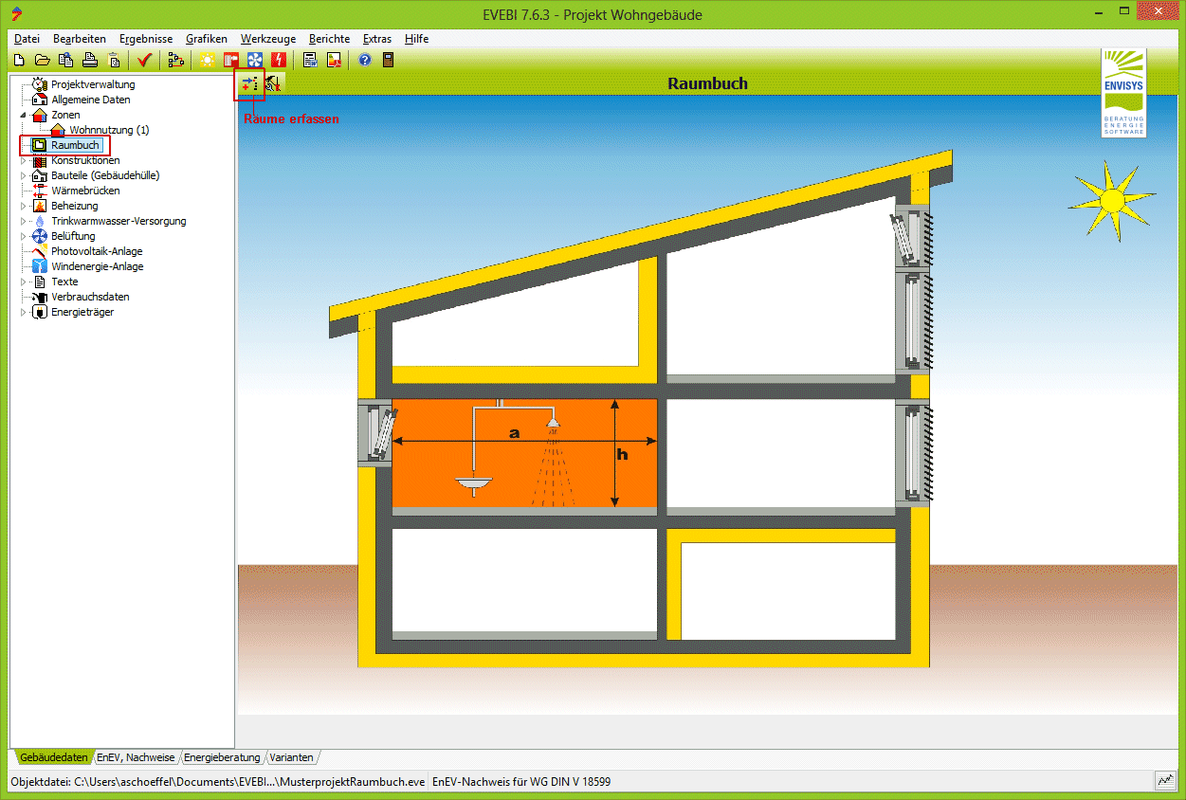The image size is (1186, 800).
Task: Open the Berichte menu
Action: pos(329,39)
